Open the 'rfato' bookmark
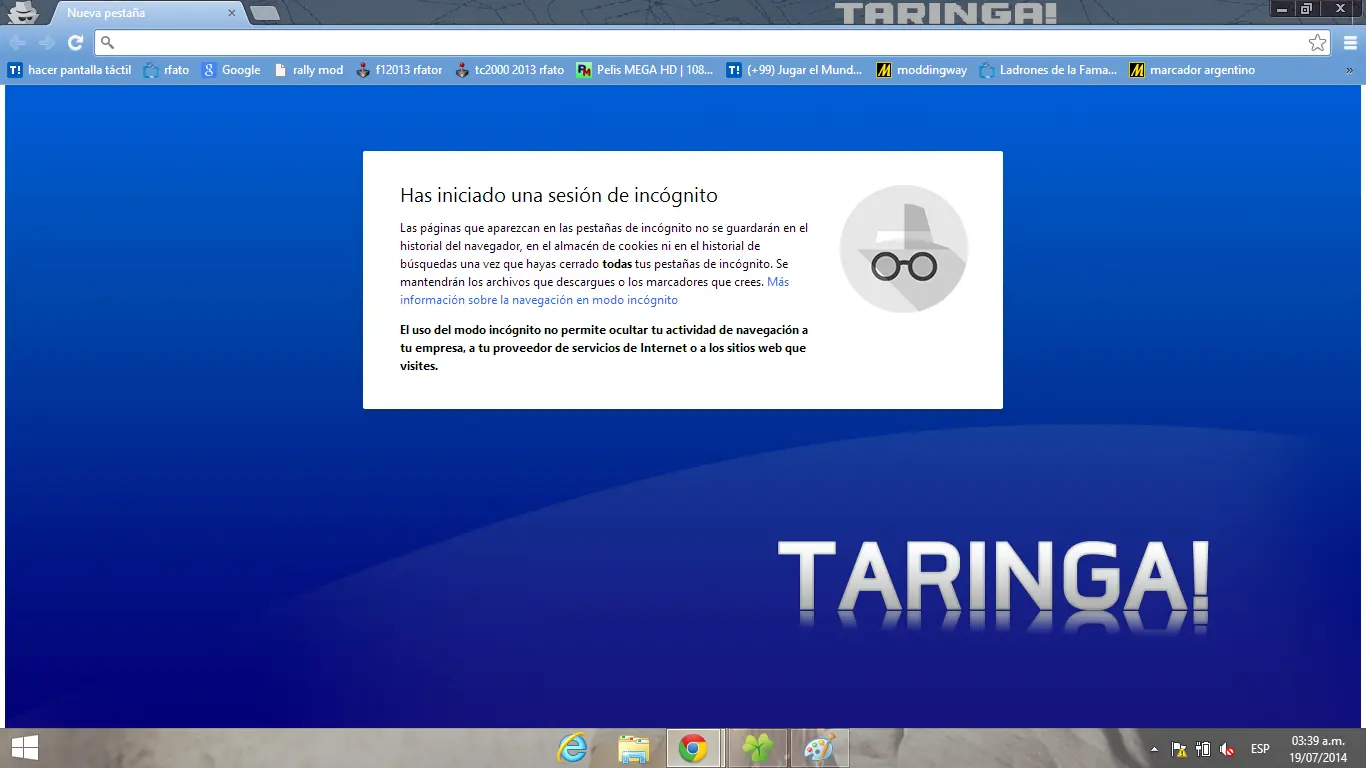1366x768 pixels. [x=166, y=70]
